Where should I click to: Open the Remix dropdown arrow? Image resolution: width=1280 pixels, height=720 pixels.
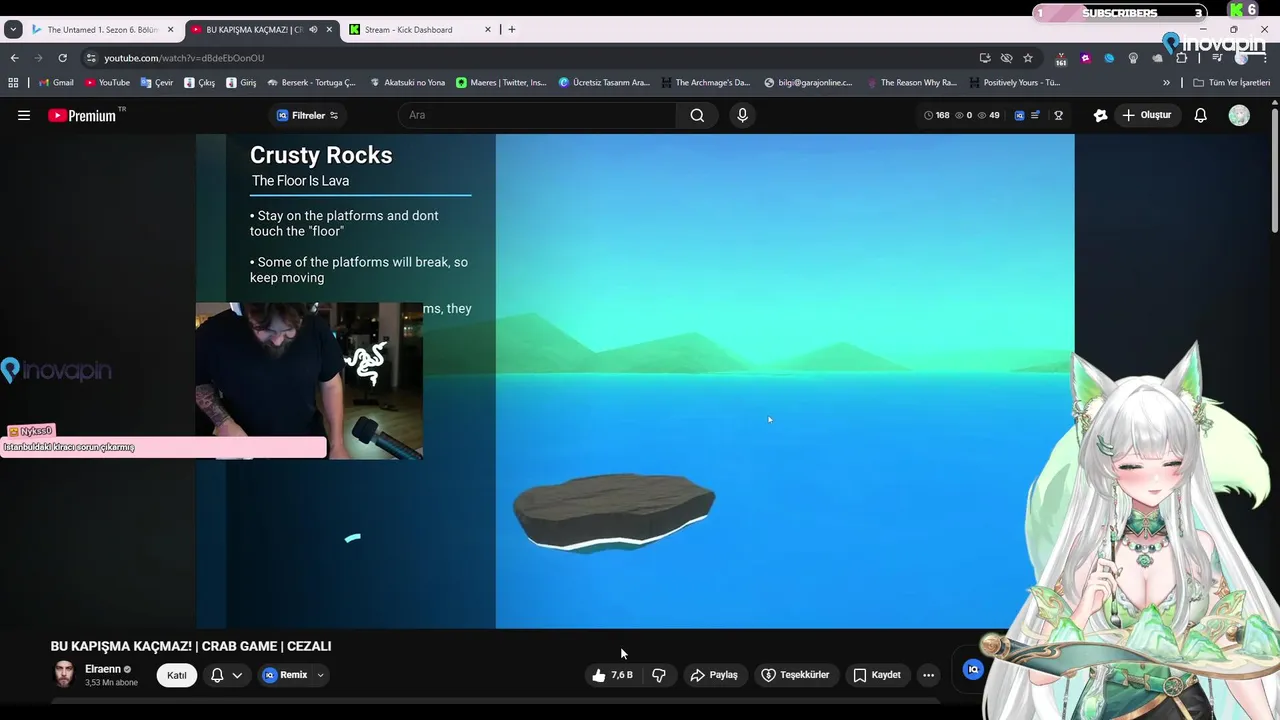[x=320, y=675]
